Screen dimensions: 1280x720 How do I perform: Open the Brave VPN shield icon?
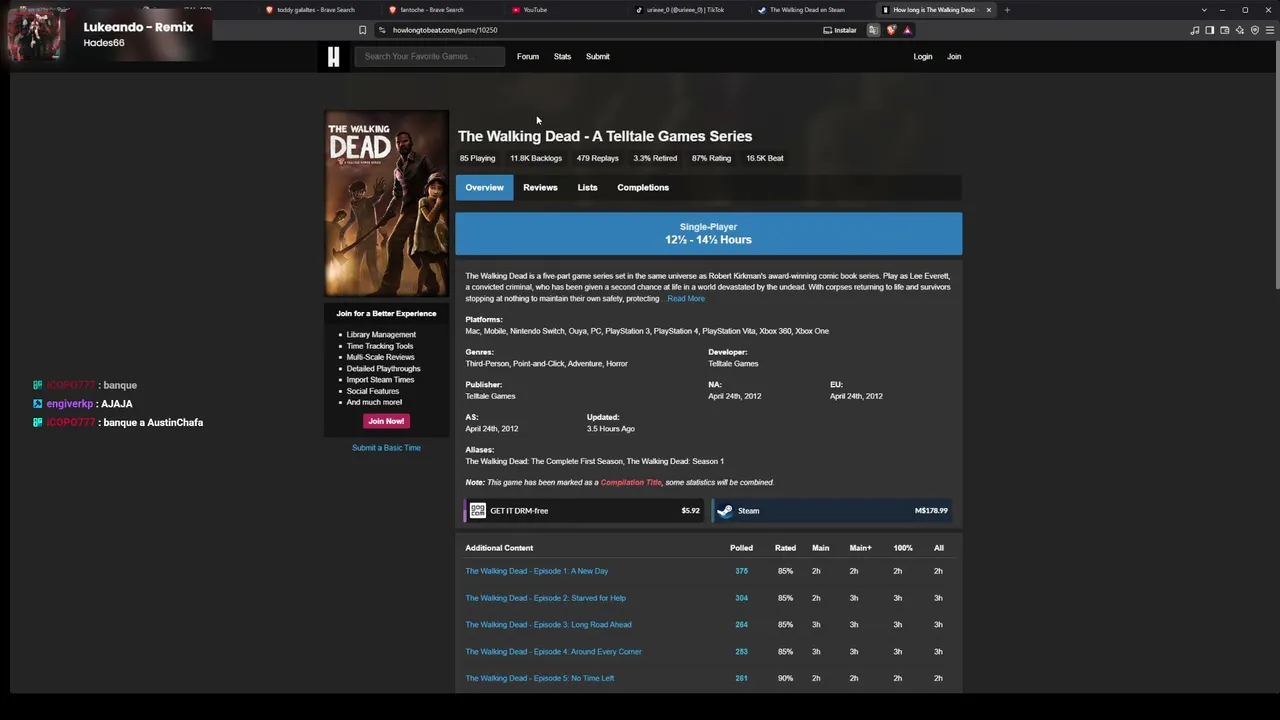tap(1254, 30)
